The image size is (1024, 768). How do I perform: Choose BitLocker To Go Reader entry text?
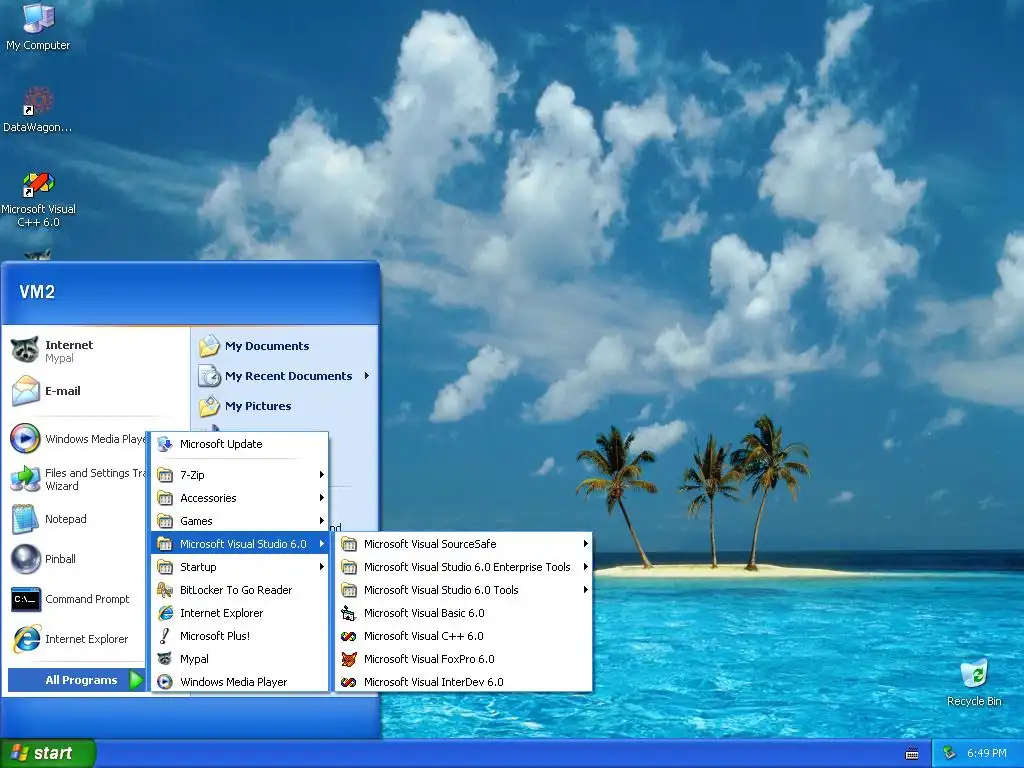(236, 590)
